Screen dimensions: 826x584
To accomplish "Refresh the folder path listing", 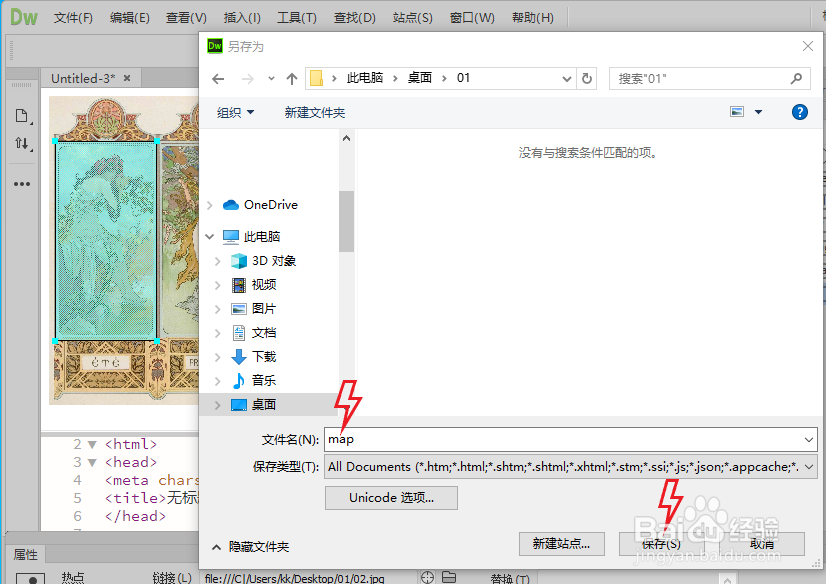I will [587, 79].
